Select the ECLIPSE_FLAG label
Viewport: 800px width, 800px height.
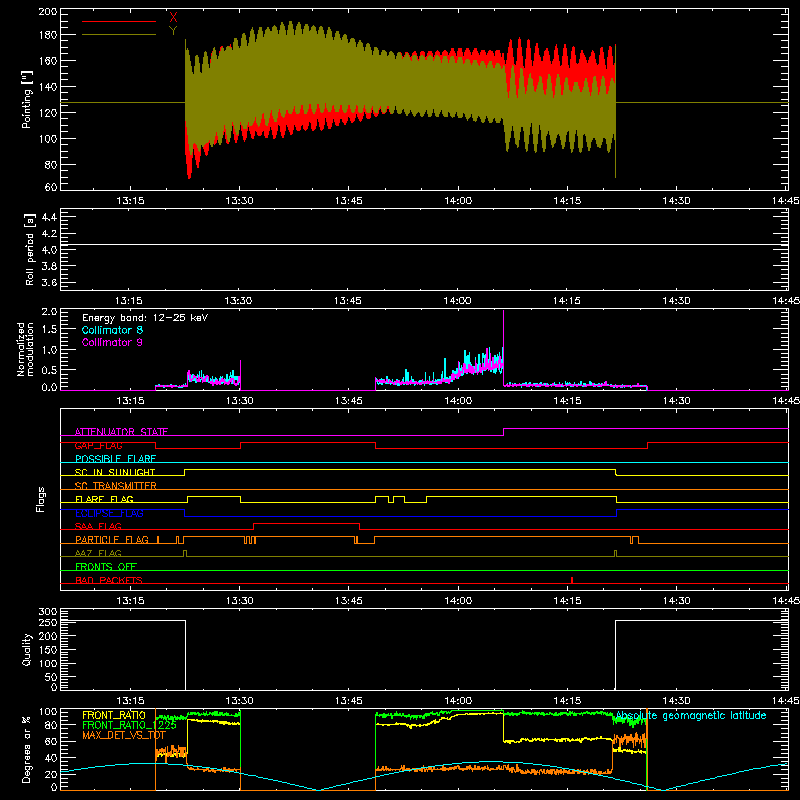point(109,513)
